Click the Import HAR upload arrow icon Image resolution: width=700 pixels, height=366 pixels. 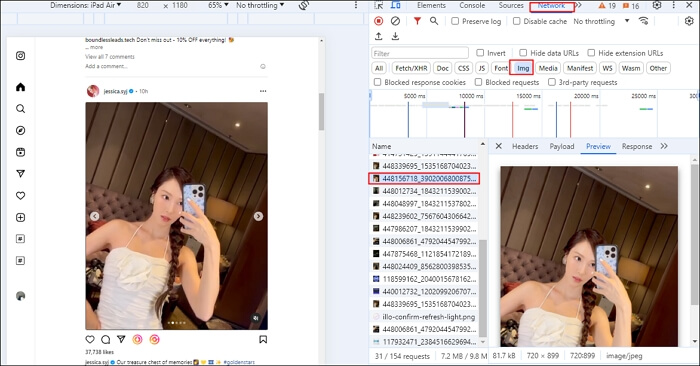click(379, 36)
